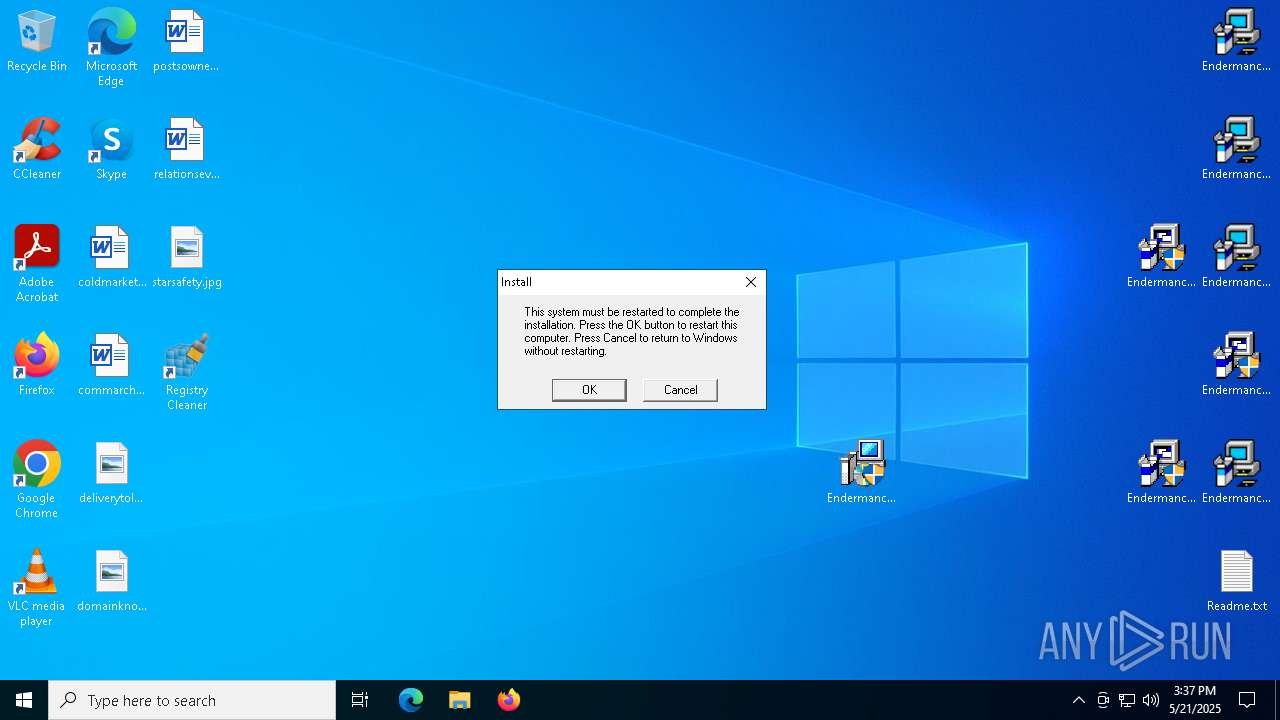Open the network status tray icon
Viewport: 1280px width, 720px height.
(x=1127, y=700)
